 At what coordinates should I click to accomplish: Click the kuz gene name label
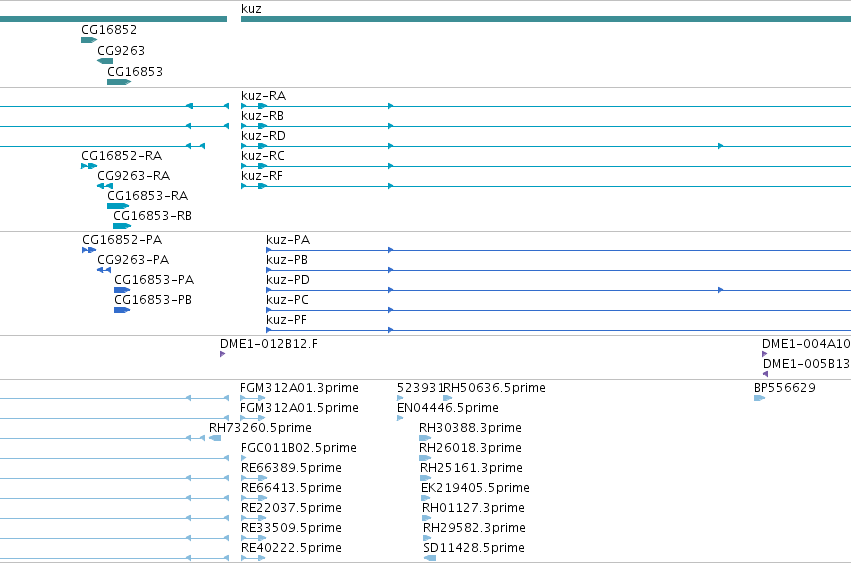coord(251,9)
